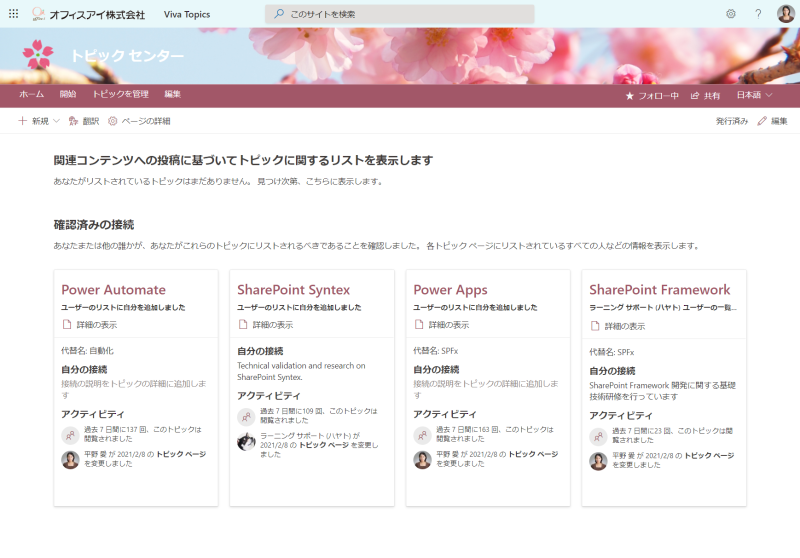Open the help question mark icon
The image size is (800, 558).
click(x=758, y=14)
